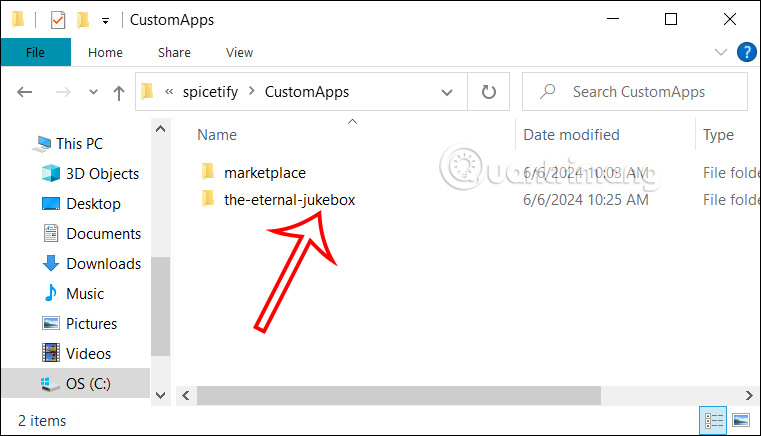761x436 pixels.
Task: Expand the ribbon with the chevron
Action: pos(721,52)
